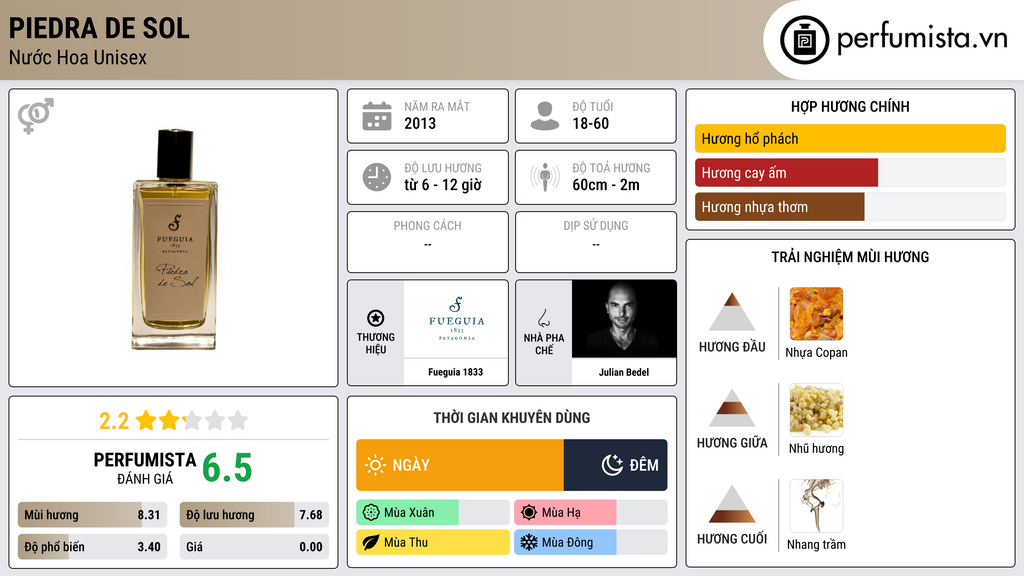Select the Mùa Thu season bar
This screenshot has width=1024, height=576.
tap(433, 542)
